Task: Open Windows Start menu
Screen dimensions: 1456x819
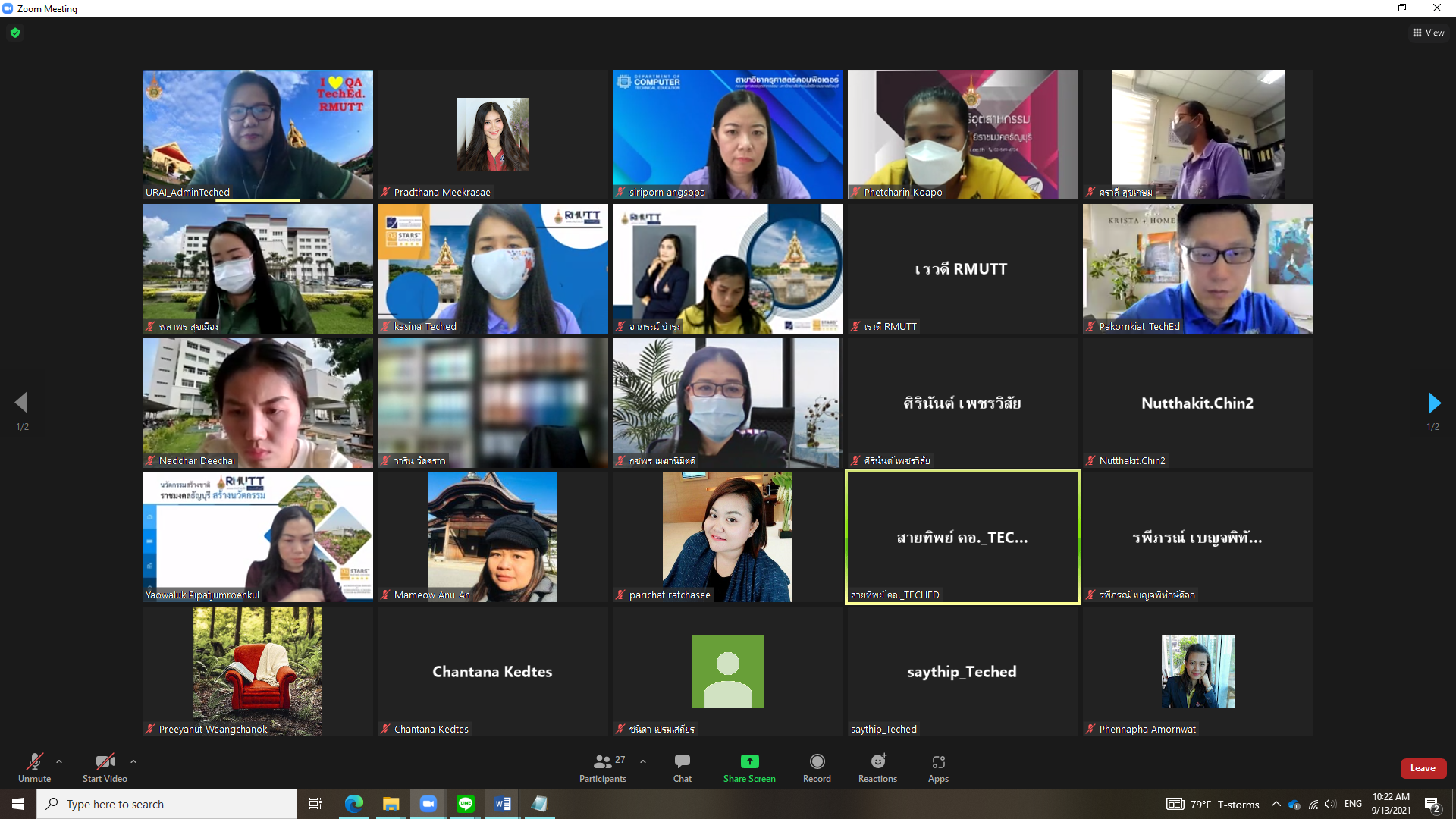Action: (x=18, y=804)
